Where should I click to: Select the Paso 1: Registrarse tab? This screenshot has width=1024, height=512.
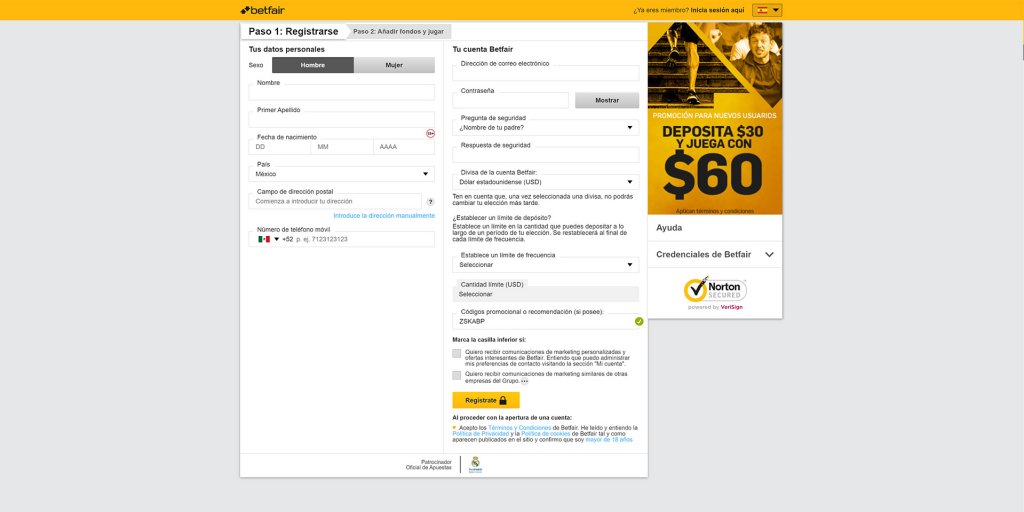click(293, 31)
